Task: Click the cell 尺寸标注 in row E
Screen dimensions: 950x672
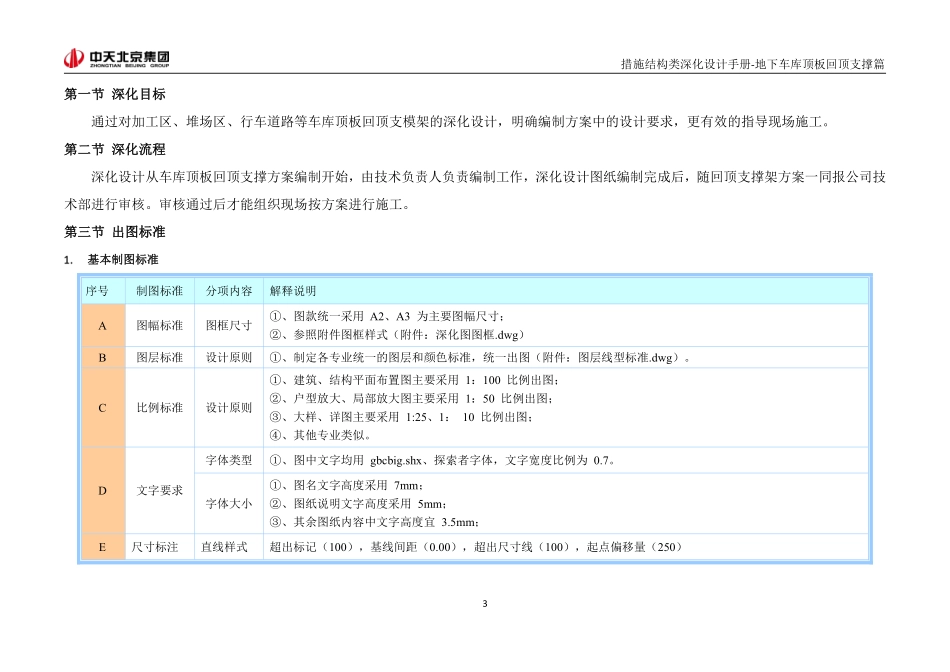Action: 160,548
